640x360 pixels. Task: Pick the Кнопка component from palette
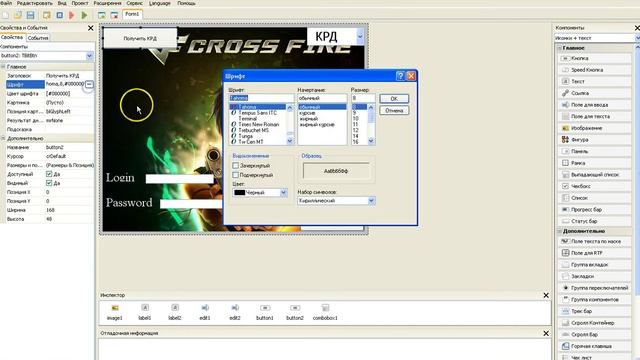[594, 58]
